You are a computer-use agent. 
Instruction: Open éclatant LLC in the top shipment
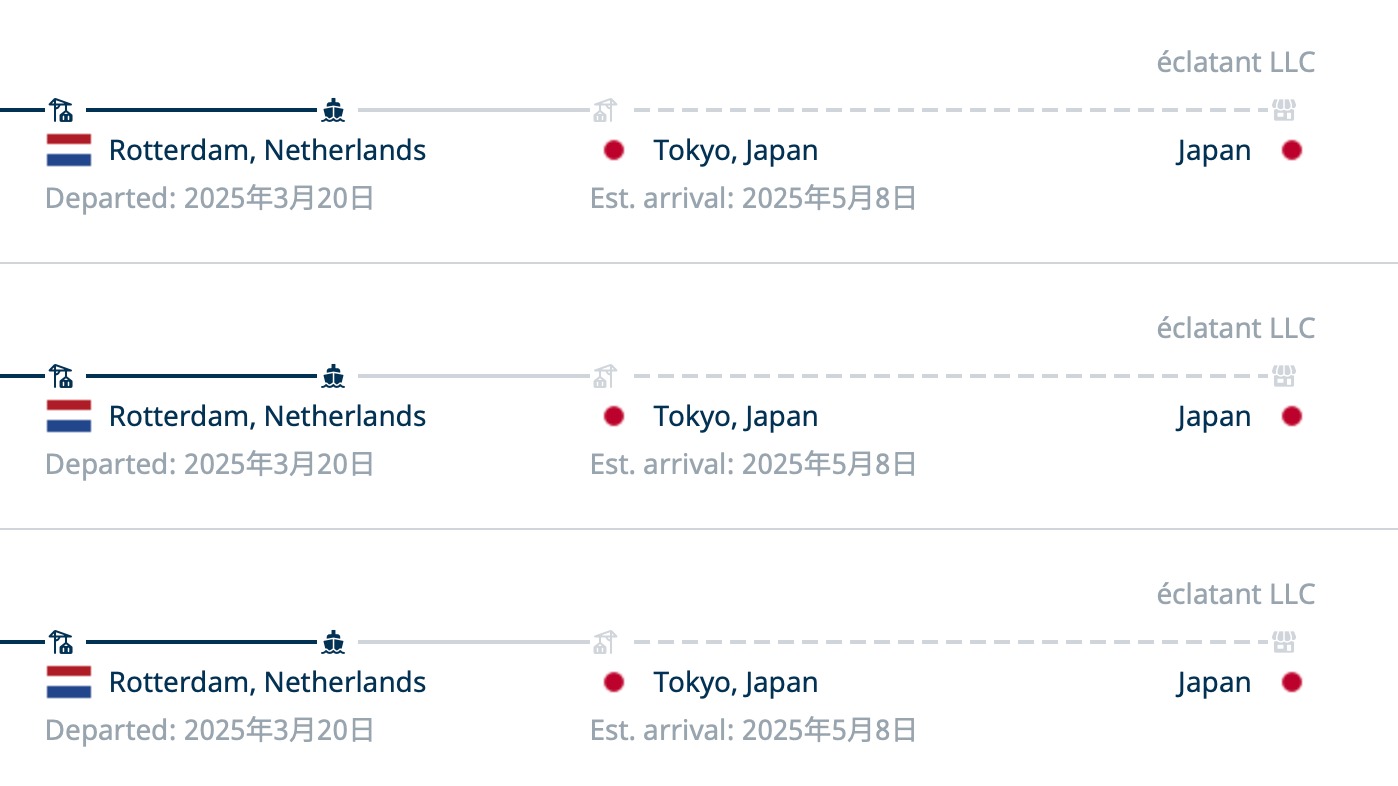[1236, 62]
